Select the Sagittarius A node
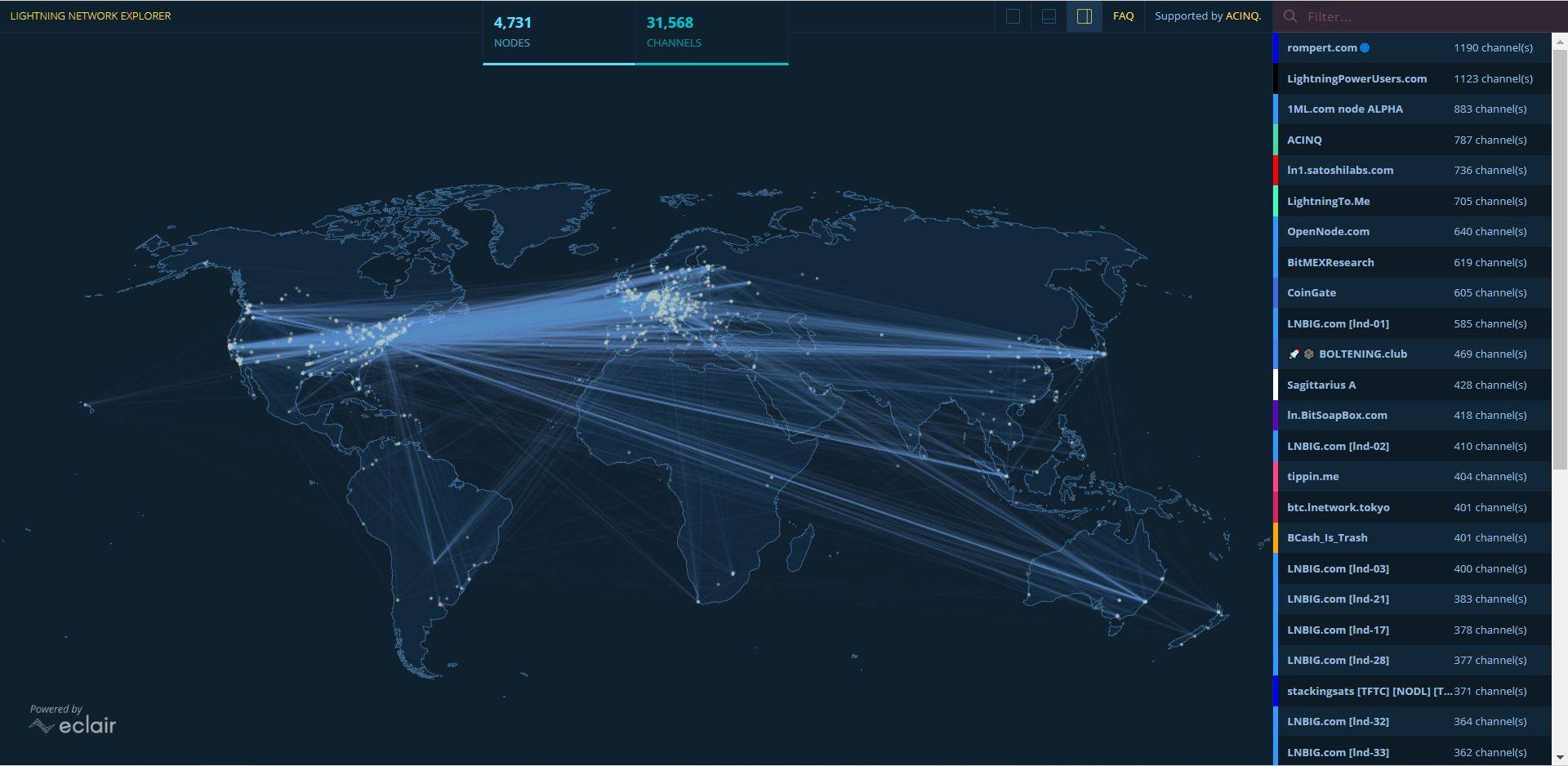This screenshot has width=1568, height=766. pyautogui.click(x=1412, y=385)
